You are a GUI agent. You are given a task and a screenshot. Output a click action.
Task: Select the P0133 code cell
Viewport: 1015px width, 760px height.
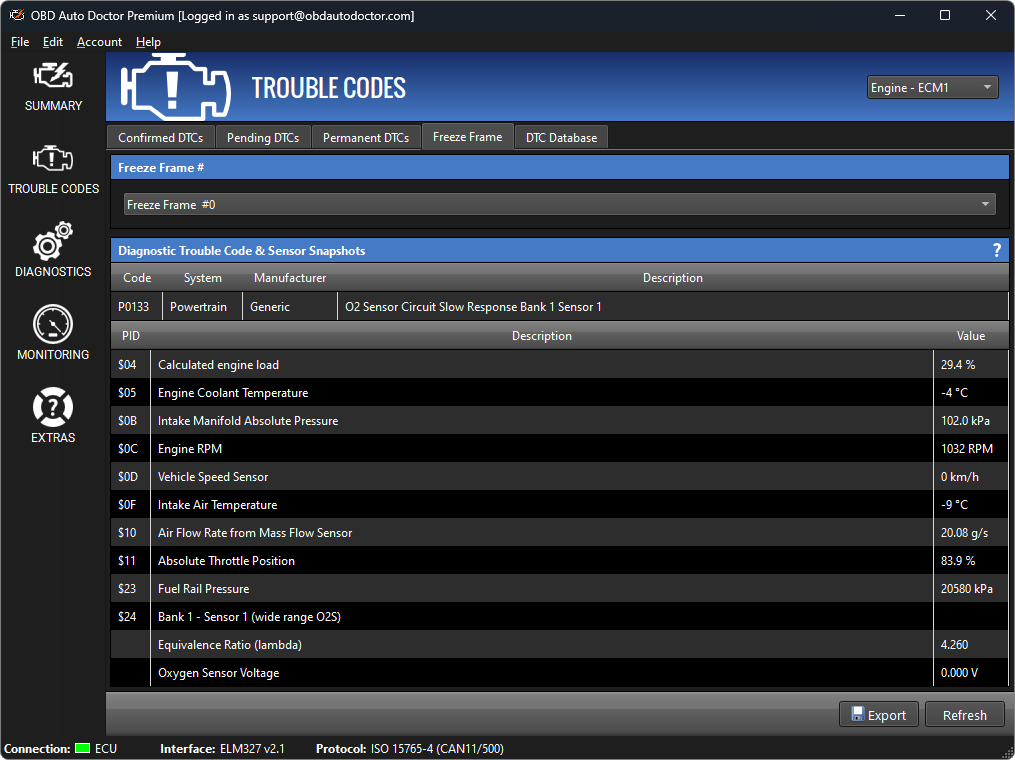click(136, 307)
